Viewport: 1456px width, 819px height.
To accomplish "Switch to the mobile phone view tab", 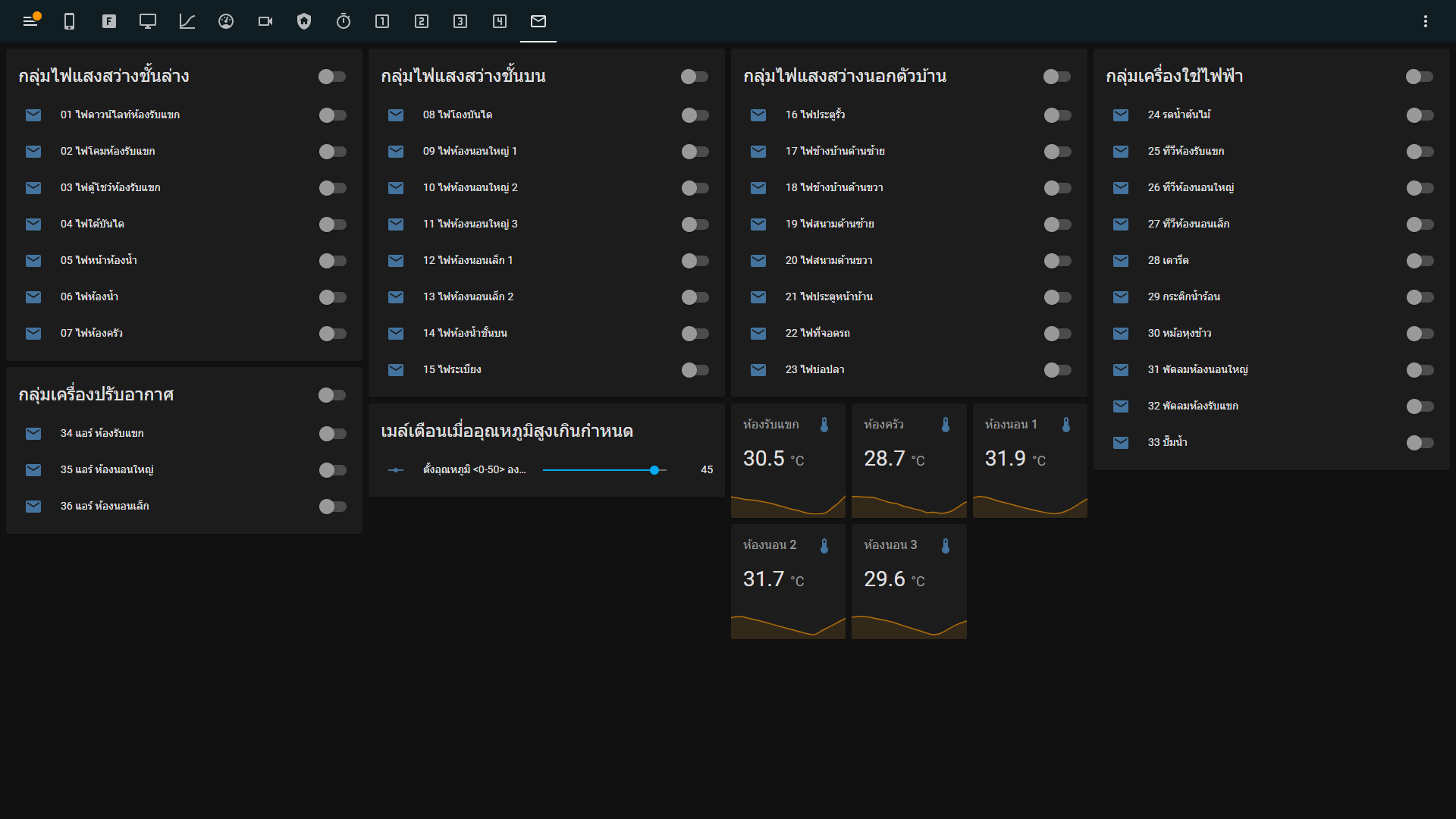I will (69, 21).
